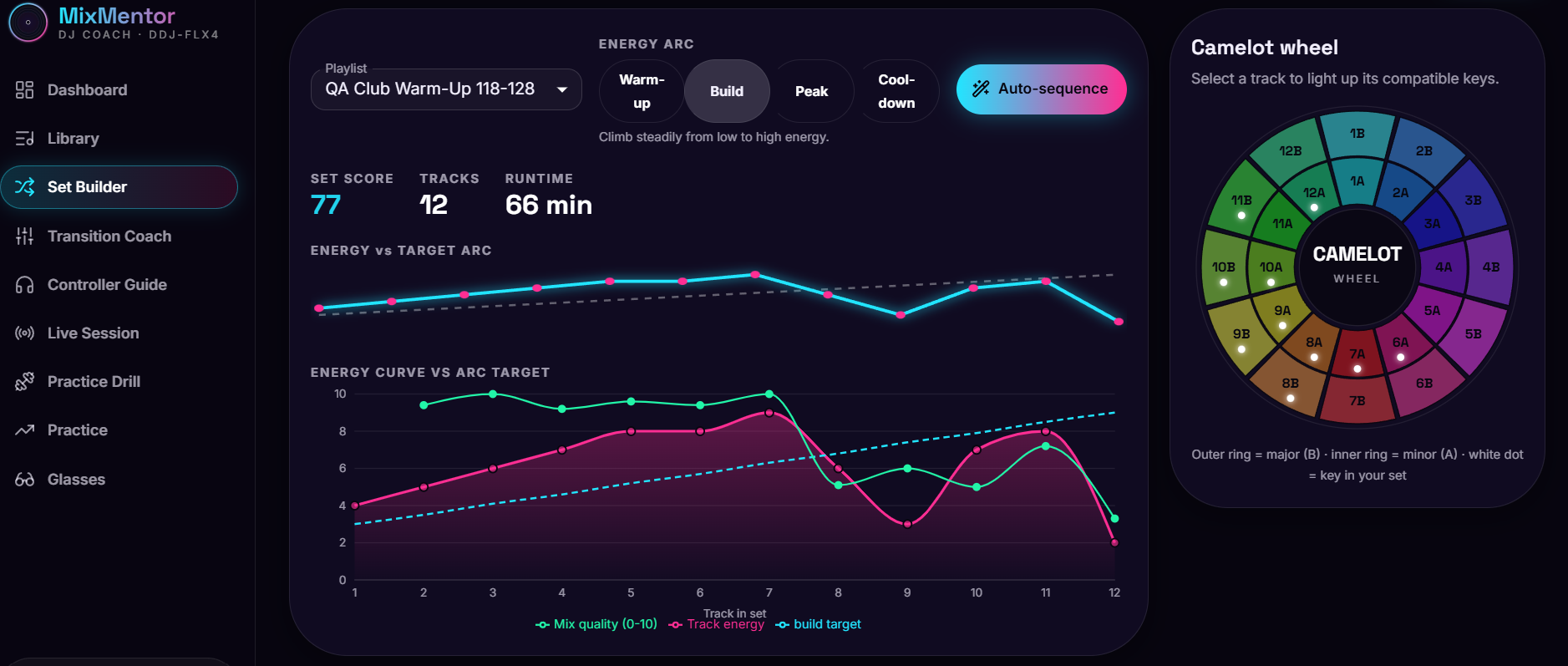Click the Controller Guide headphones icon
1568x666 pixels.
24,285
